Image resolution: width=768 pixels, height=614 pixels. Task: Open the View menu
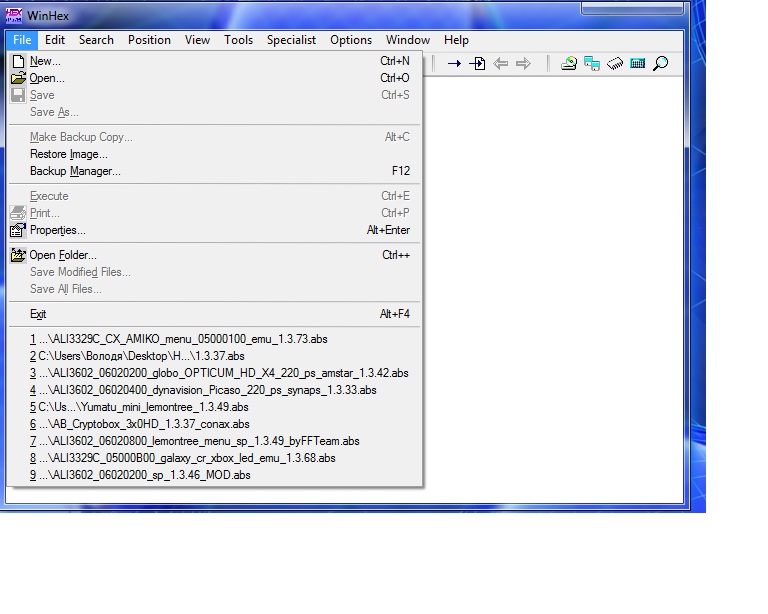(x=197, y=40)
